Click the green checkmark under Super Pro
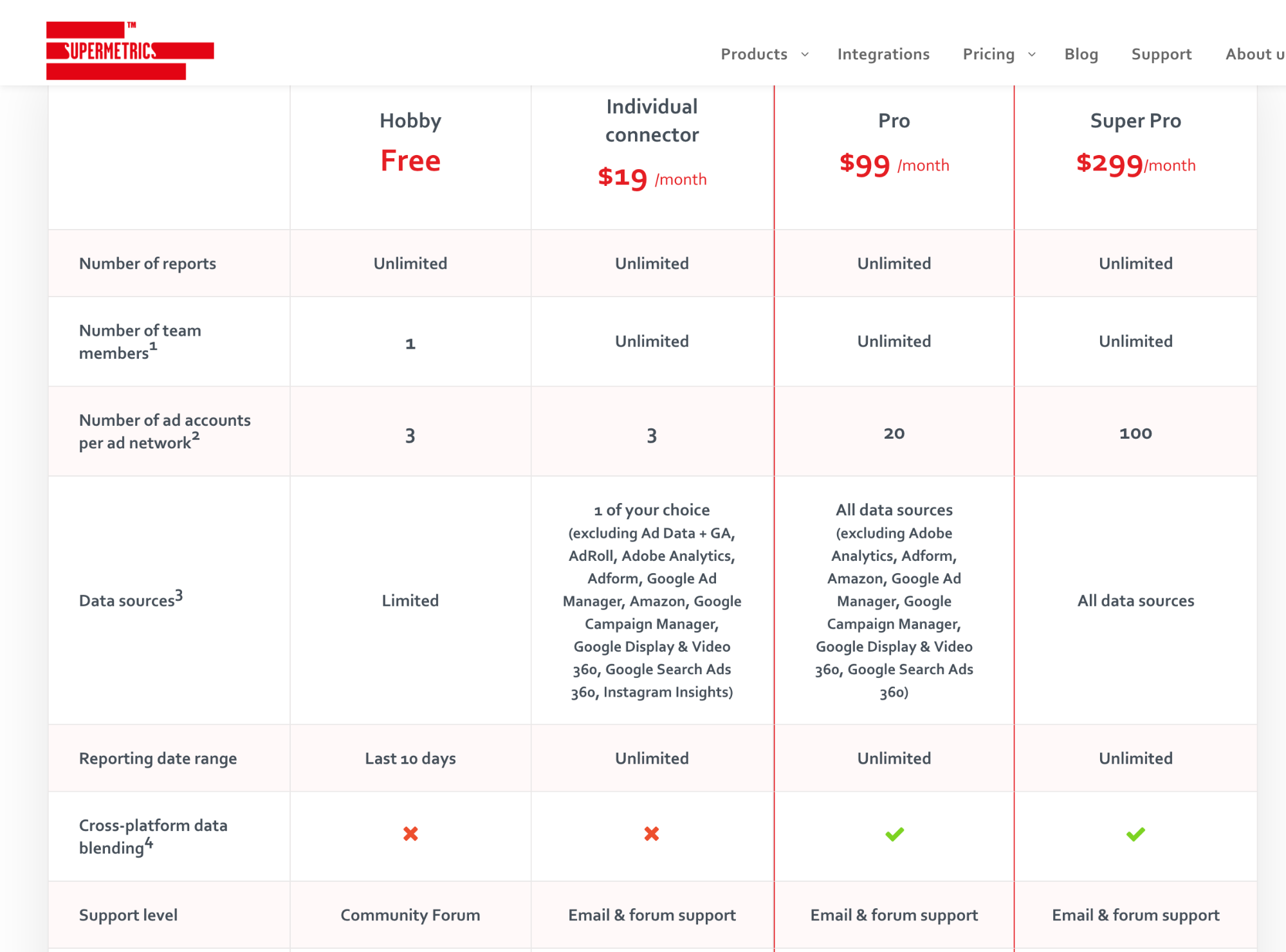The height and width of the screenshot is (952, 1286). 1135,834
